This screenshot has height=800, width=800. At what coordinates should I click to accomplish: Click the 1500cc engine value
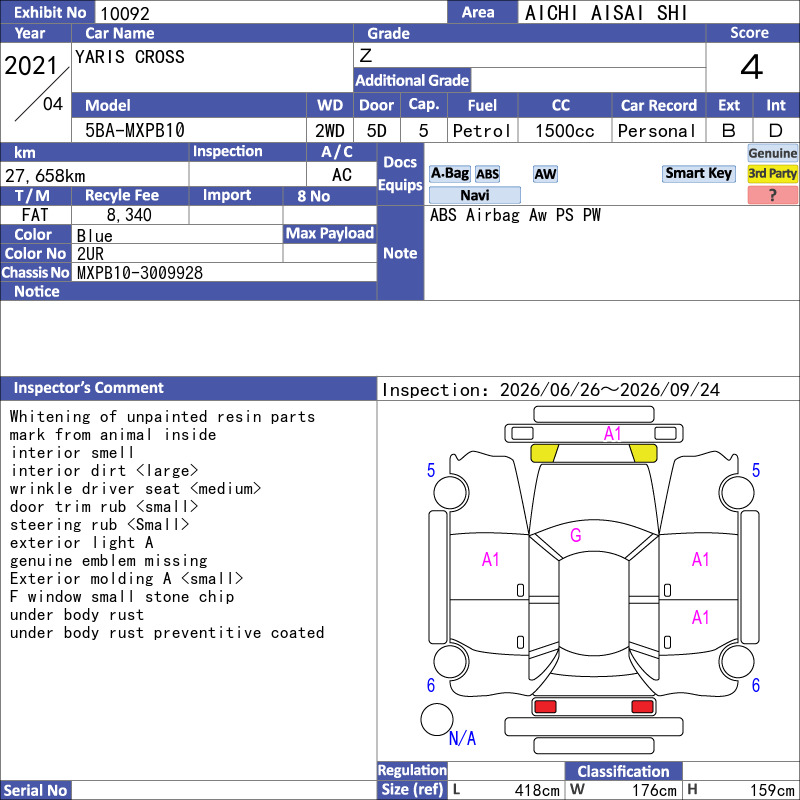[x=565, y=131]
